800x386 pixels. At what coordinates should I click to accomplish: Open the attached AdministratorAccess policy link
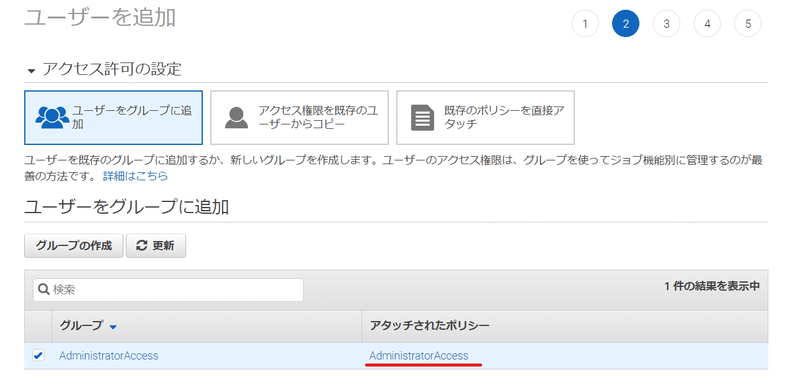(x=419, y=356)
